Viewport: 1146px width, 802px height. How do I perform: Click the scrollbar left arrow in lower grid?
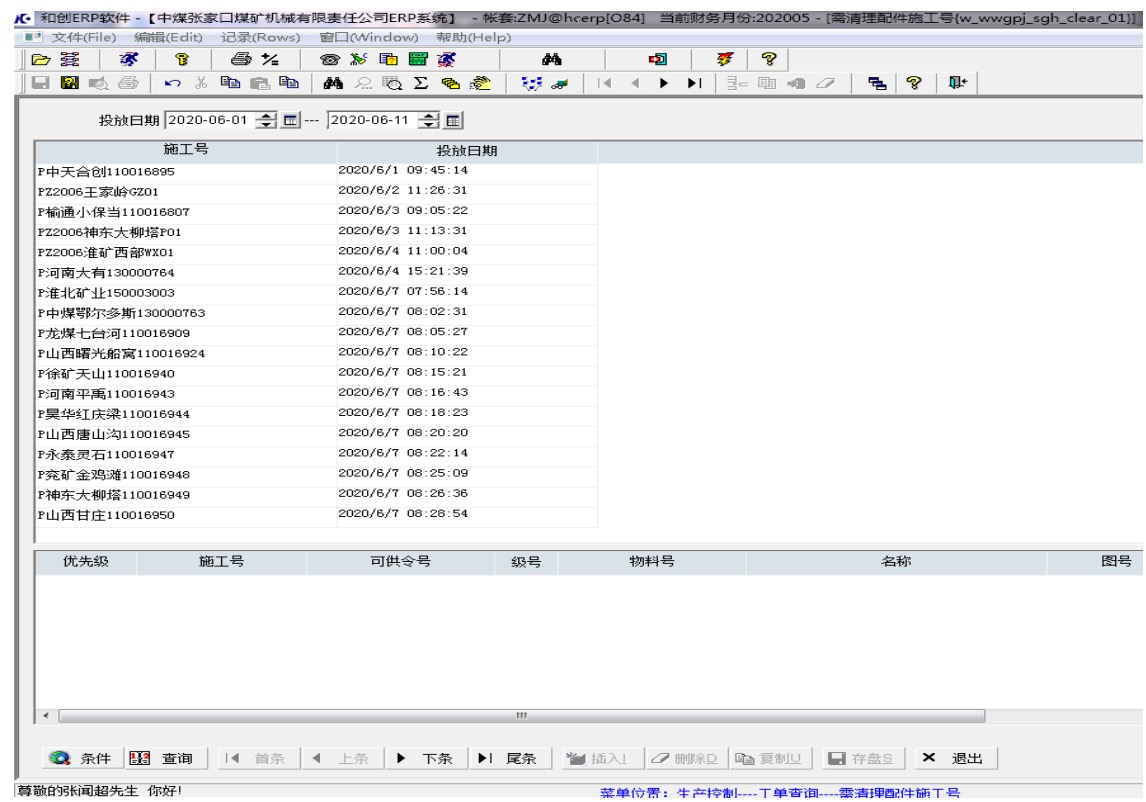[46, 716]
